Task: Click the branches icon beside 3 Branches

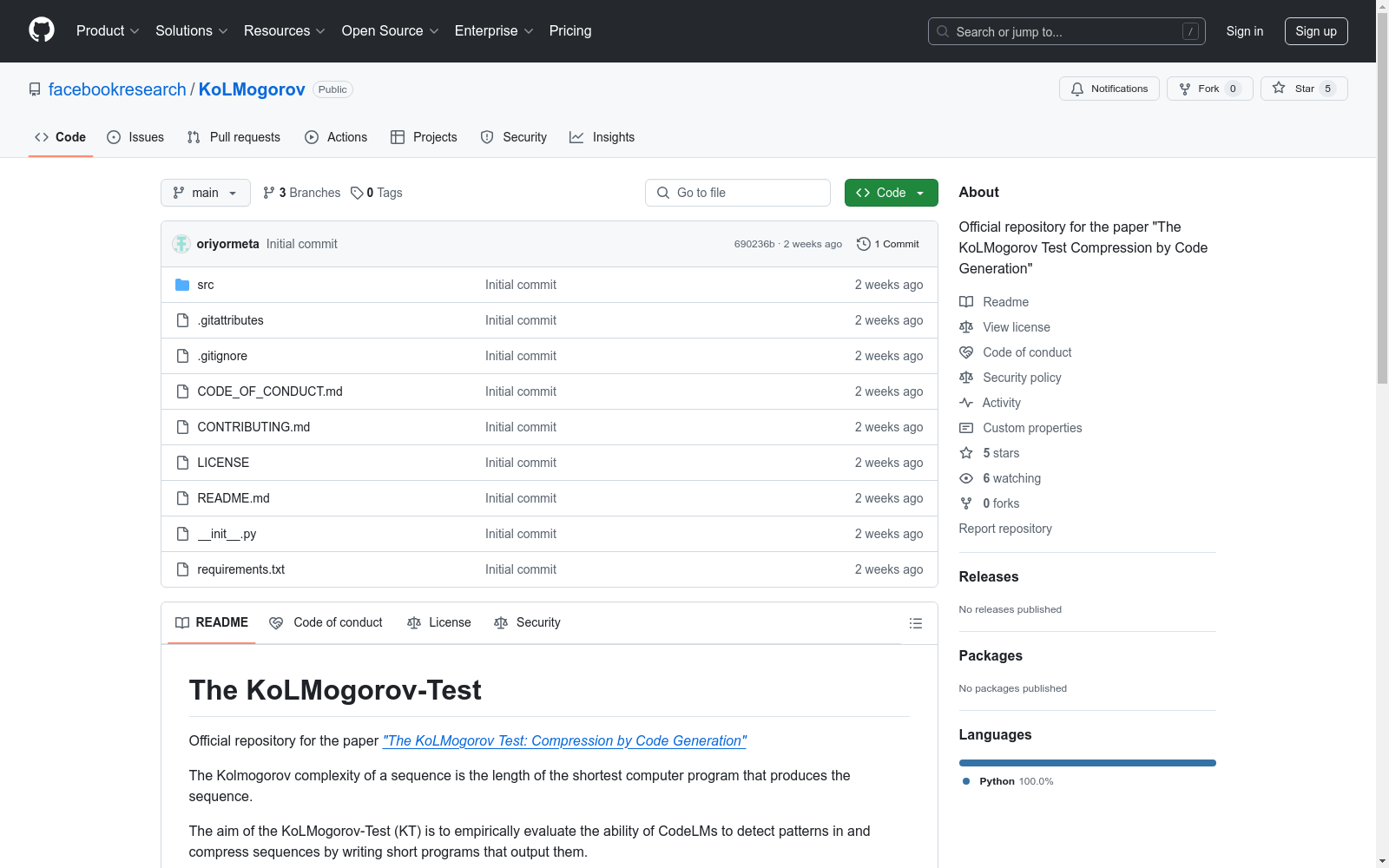Action: click(269, 193)
